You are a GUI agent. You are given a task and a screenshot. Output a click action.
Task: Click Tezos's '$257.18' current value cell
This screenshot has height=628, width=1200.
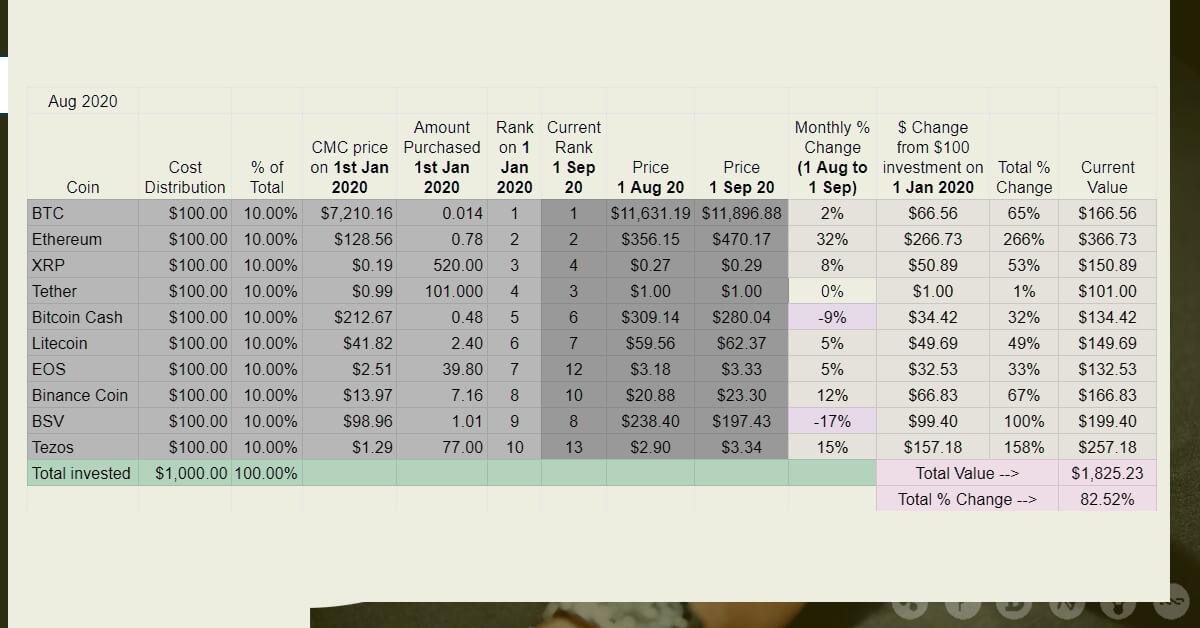pos(1107,447)
